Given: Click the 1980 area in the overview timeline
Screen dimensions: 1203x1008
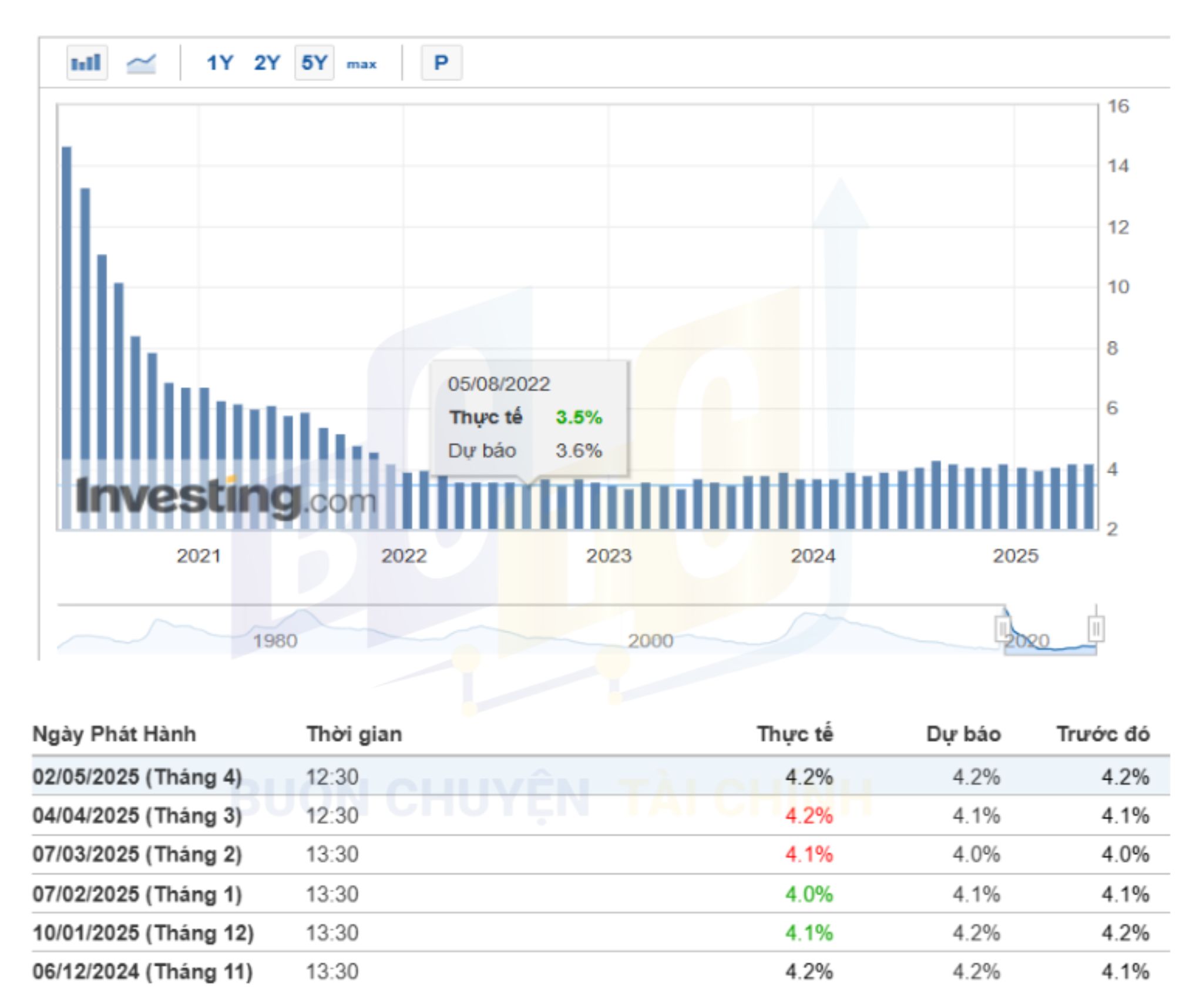Looking at the screenshot, I should pyautogui.click(x=274, y=640).
